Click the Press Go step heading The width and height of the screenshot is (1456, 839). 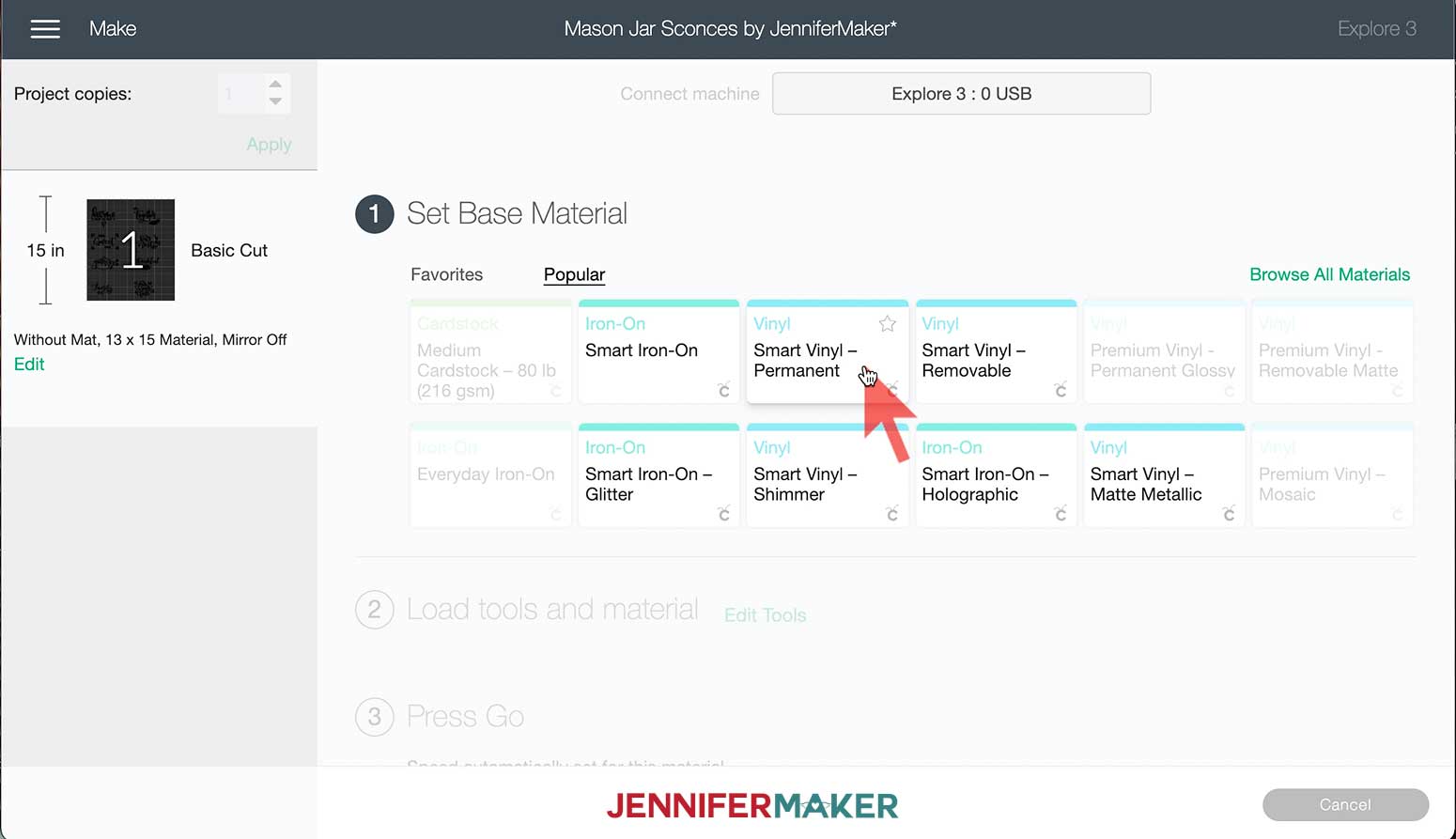(x=465, y=717)
